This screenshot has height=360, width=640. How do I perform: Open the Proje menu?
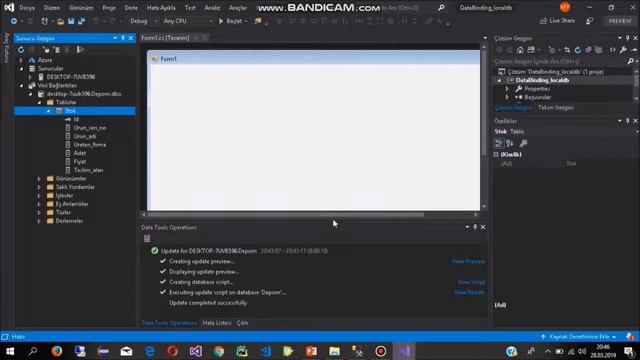coord(109,8)
